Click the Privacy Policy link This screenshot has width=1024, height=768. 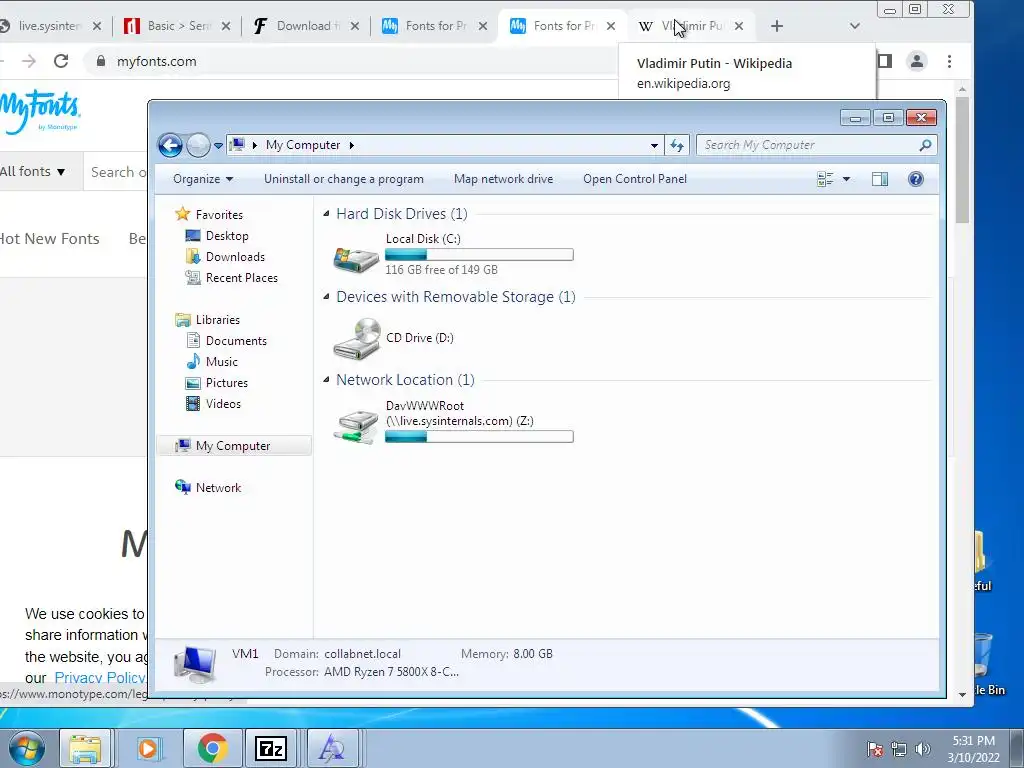coord(100,677)
